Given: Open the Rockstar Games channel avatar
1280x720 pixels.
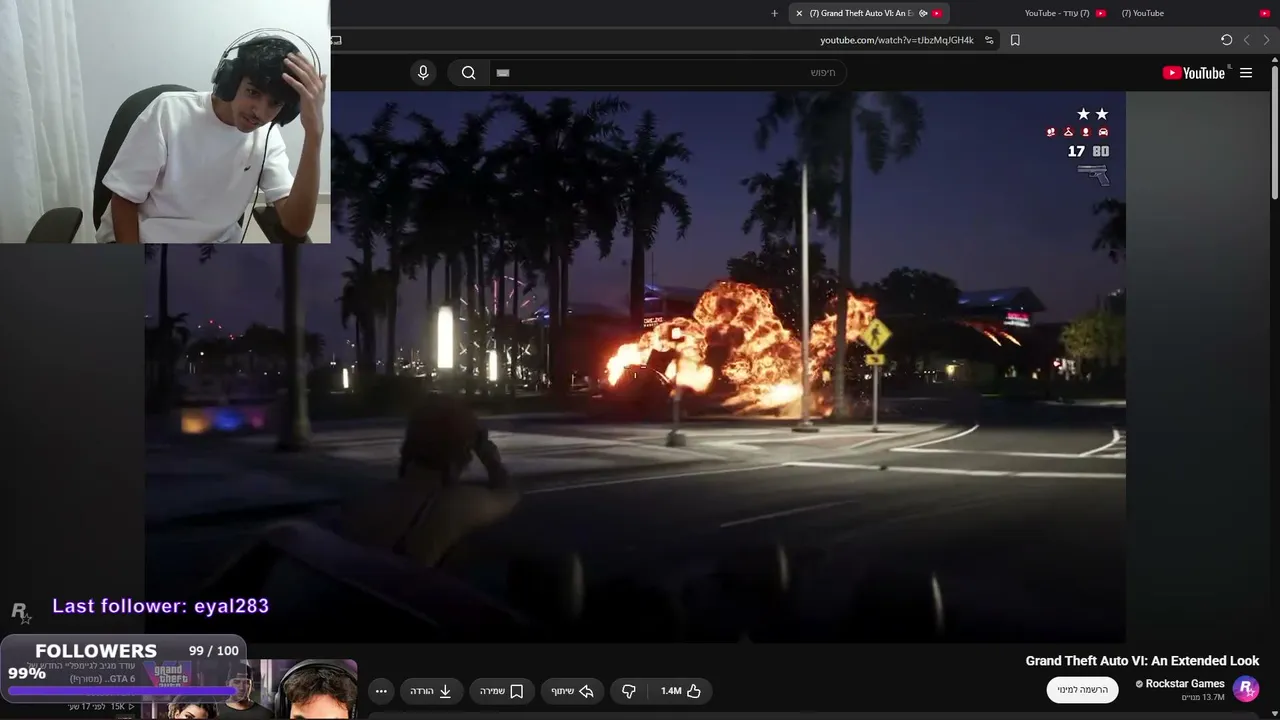Looking at the screenshot, I should click(1246, 689).
